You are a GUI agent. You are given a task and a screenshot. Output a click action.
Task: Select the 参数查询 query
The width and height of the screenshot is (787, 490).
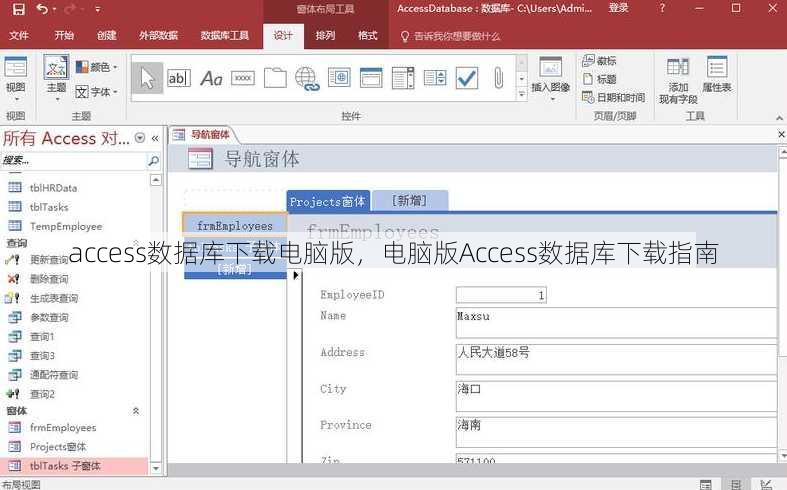(x=49, y=317)
